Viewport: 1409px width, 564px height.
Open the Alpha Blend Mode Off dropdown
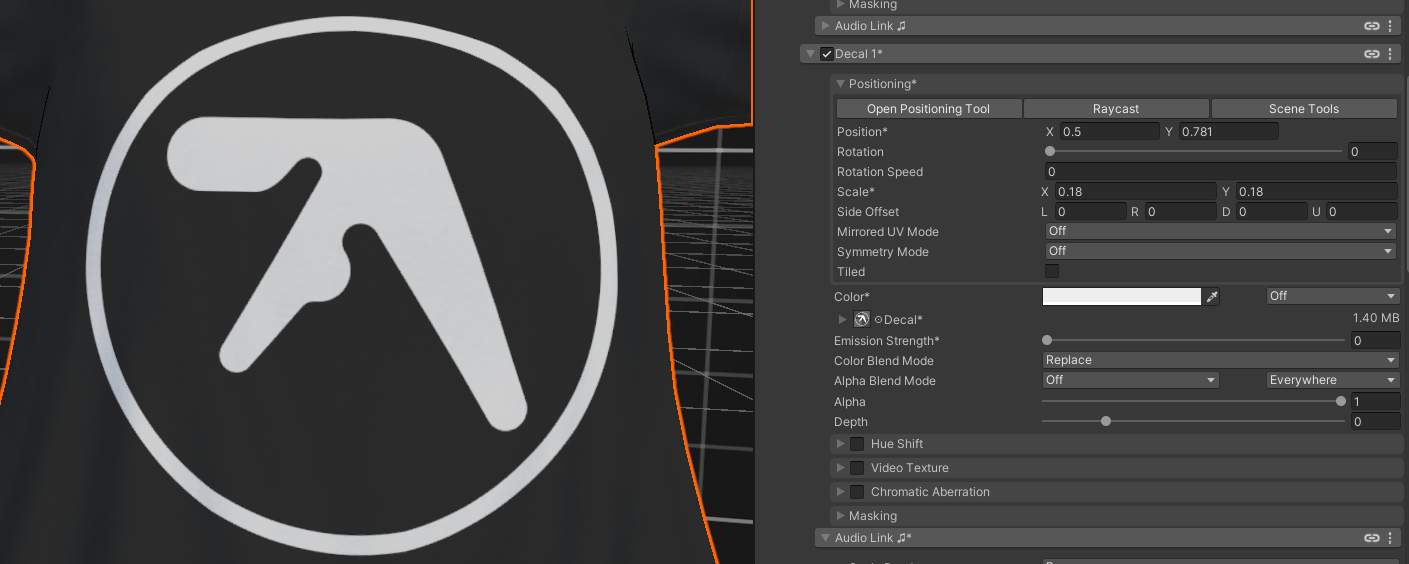(x=1130, y=380)
